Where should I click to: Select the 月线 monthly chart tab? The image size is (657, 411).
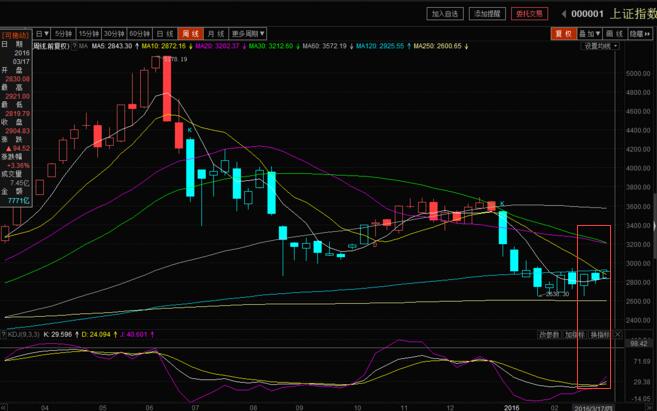point(216,33)
